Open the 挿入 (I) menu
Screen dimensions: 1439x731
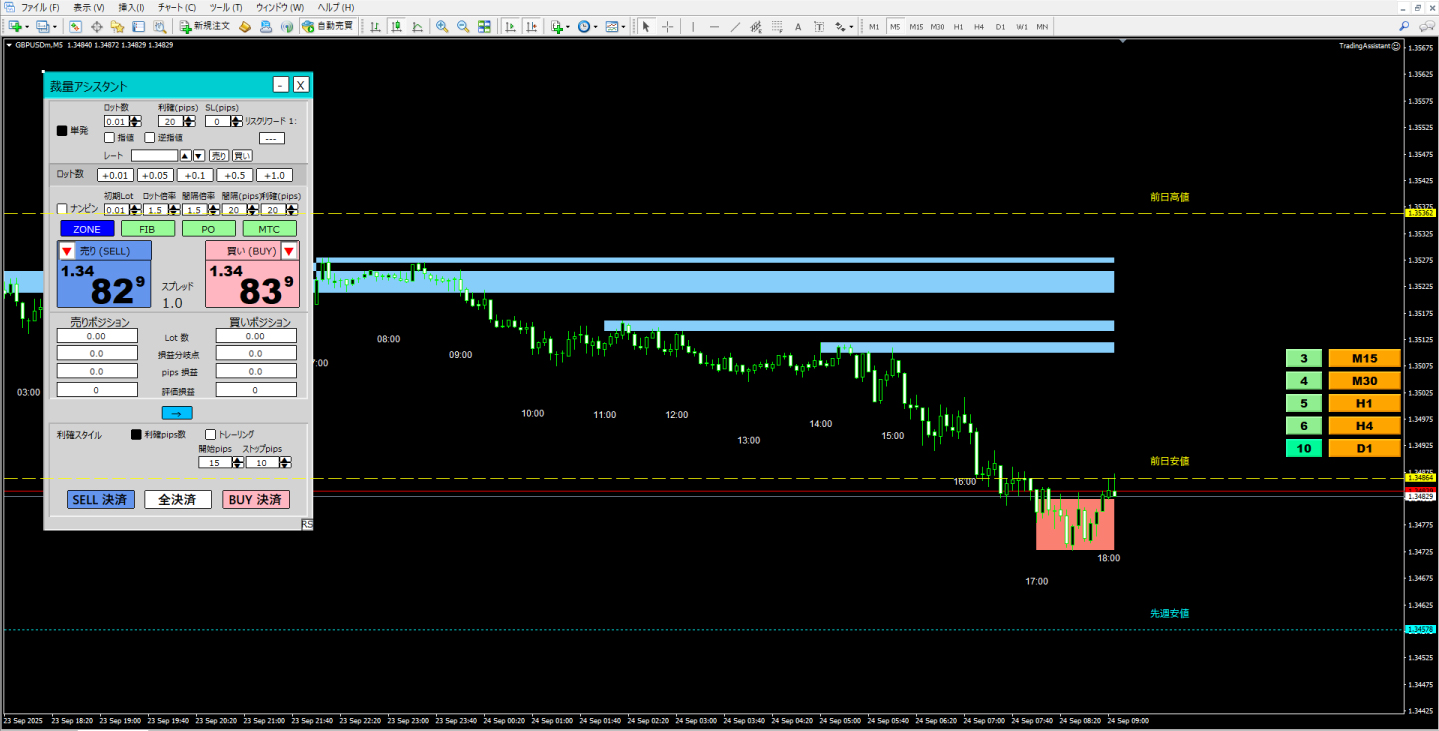[131, 7]
